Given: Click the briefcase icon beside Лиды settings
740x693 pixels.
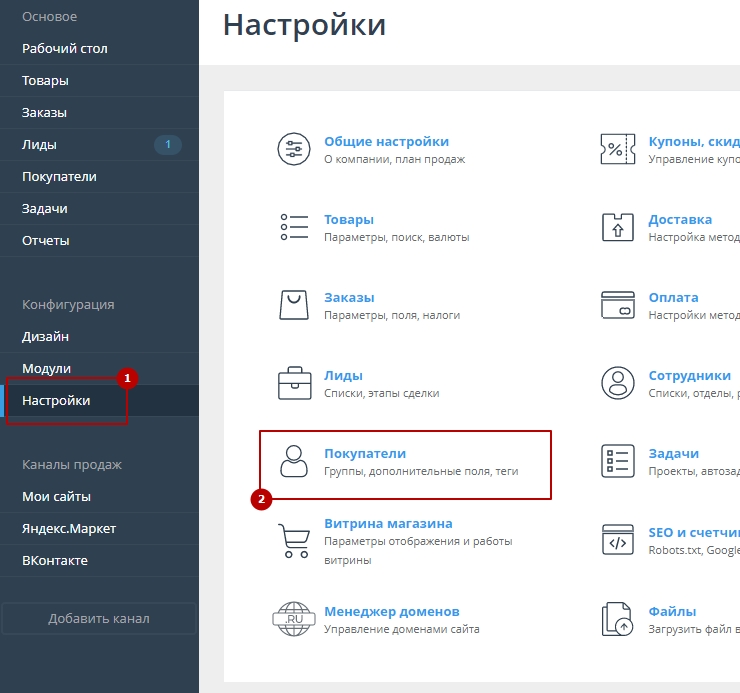Looking at the screenshot, I should [x=294, y=383].
